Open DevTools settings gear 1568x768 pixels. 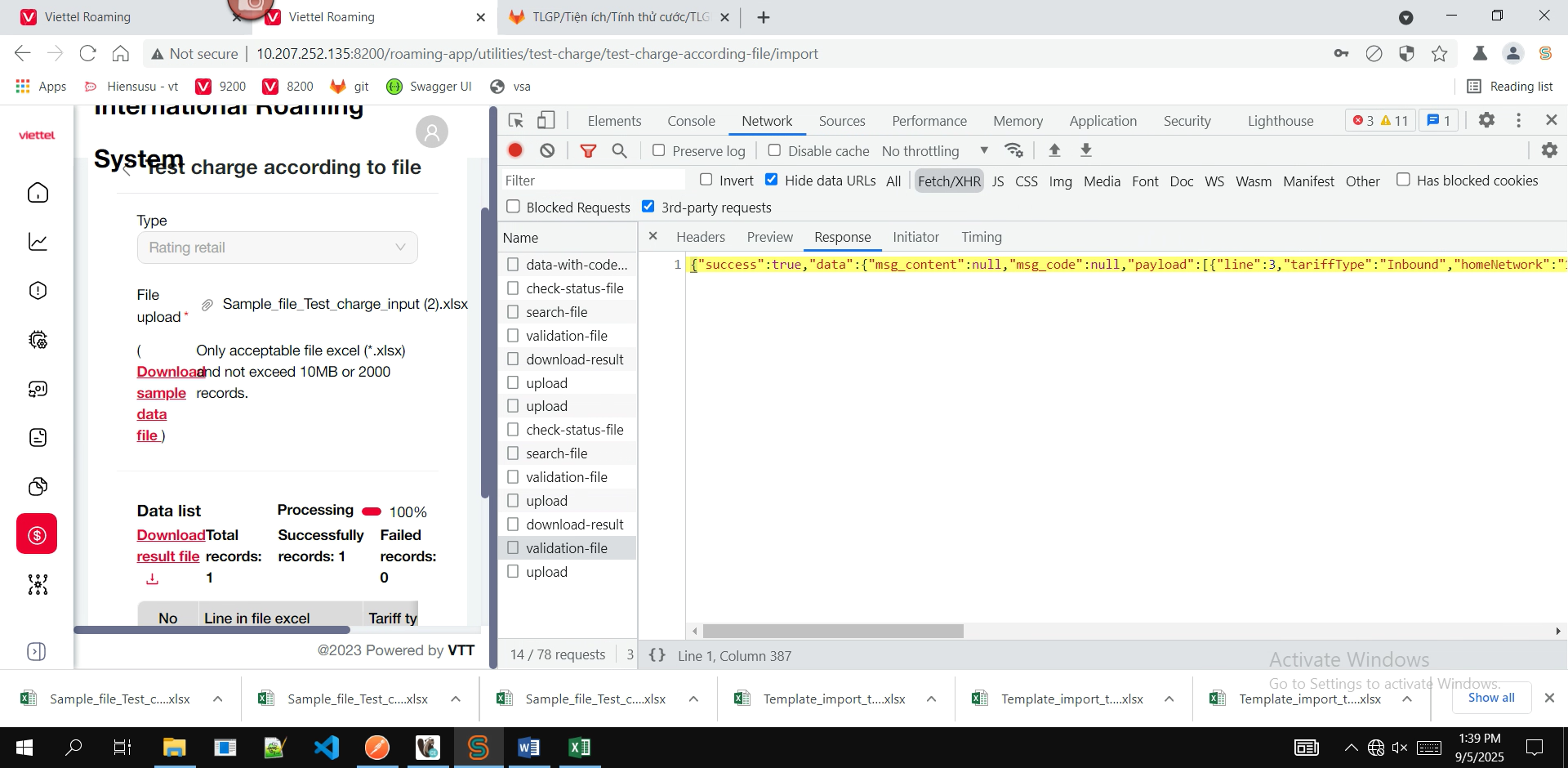1486,120
